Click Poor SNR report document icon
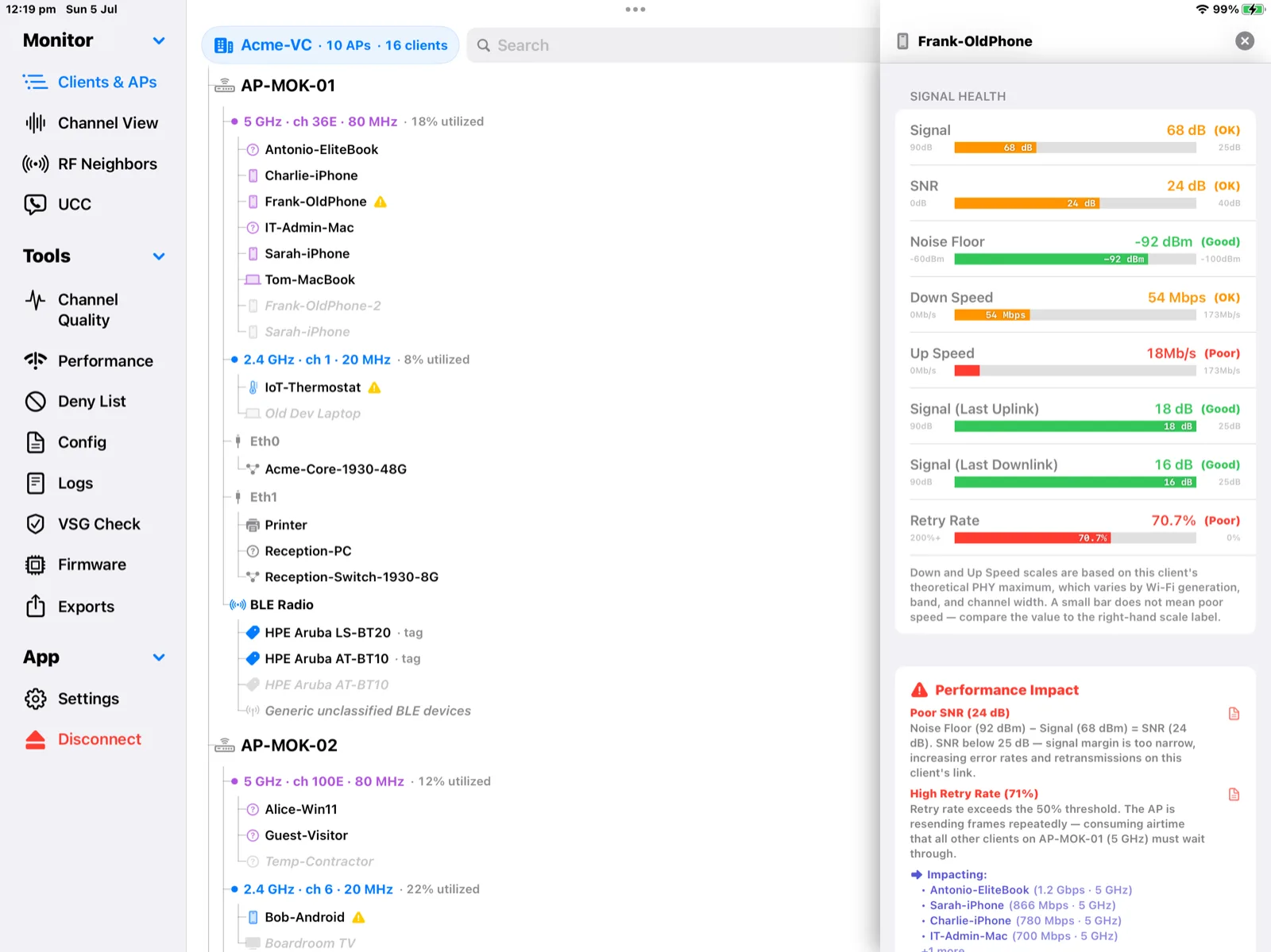Viewport: 1271px width, 952px height. [1234, 714]
